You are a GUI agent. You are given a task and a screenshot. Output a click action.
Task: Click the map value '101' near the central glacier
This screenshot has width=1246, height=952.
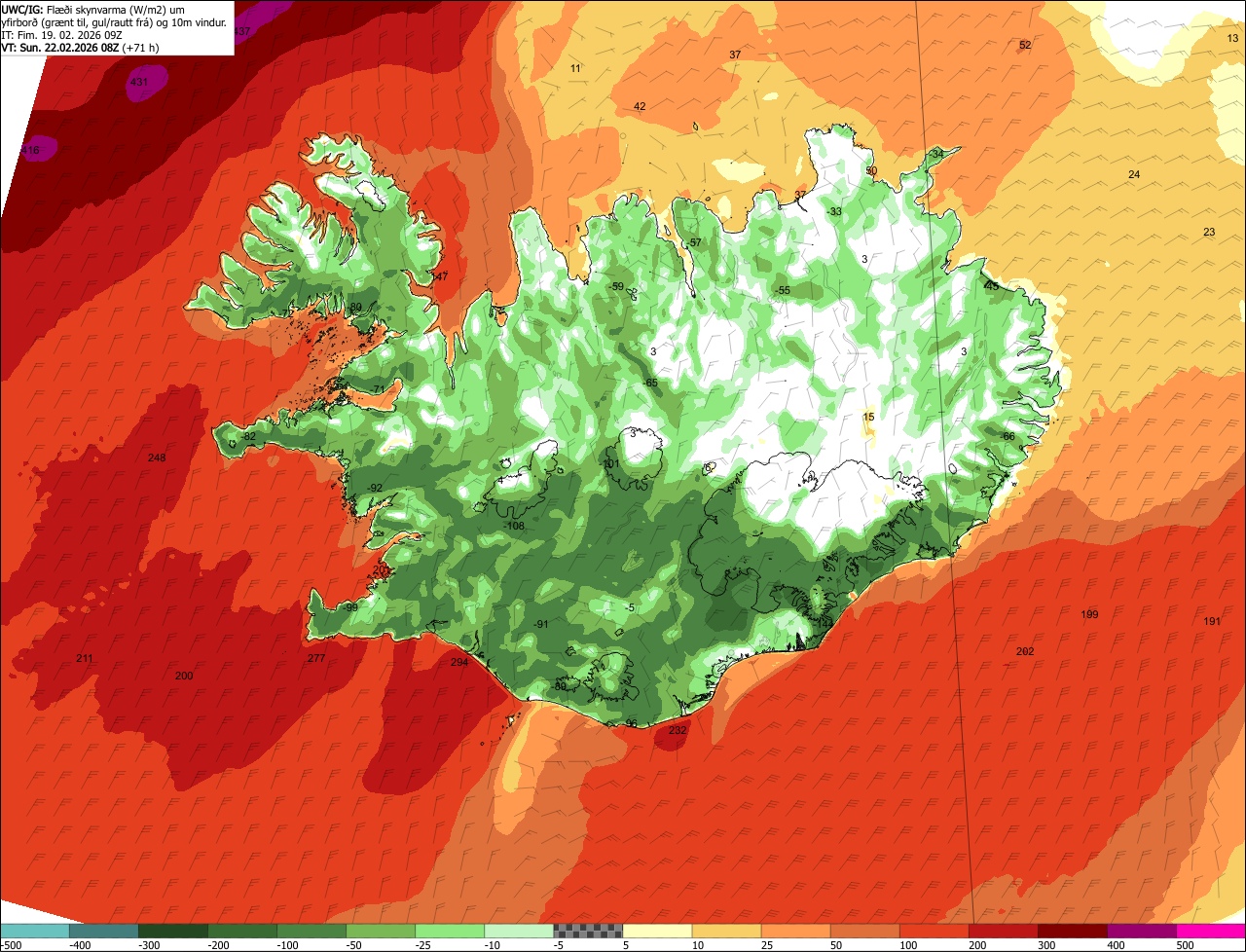610,463
